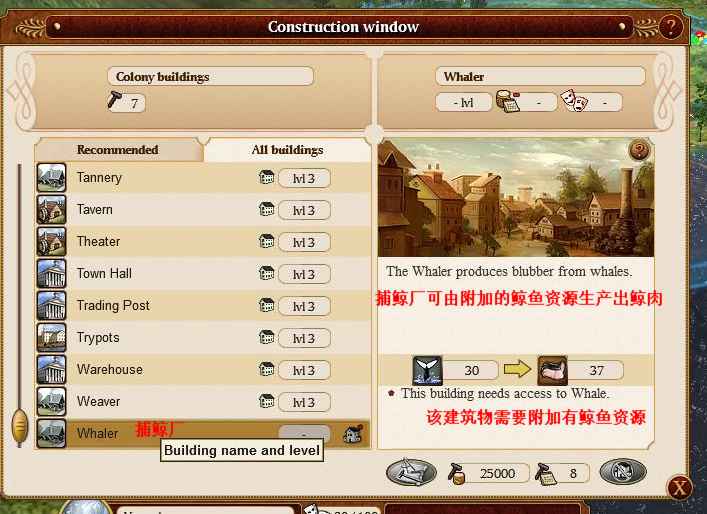Screen dimensions: 707x514
Task: Click the blubber product icon
Action: point(552,370)
